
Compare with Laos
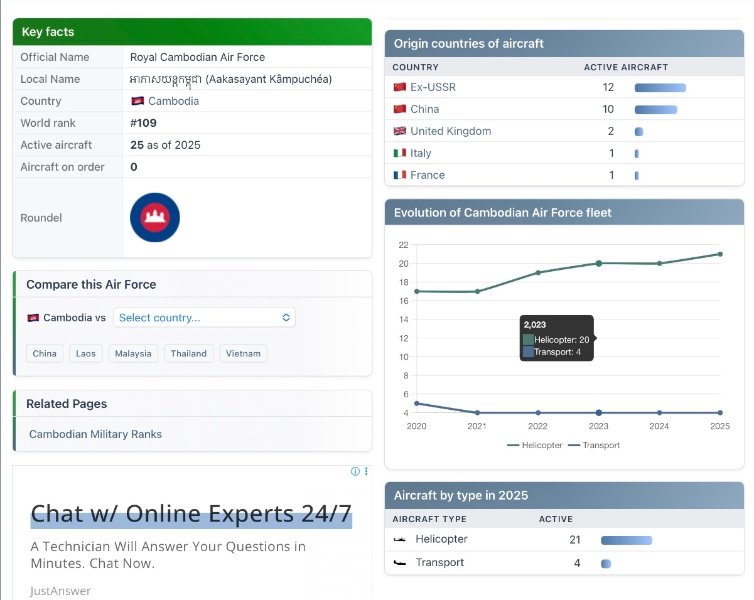(85, 353)
